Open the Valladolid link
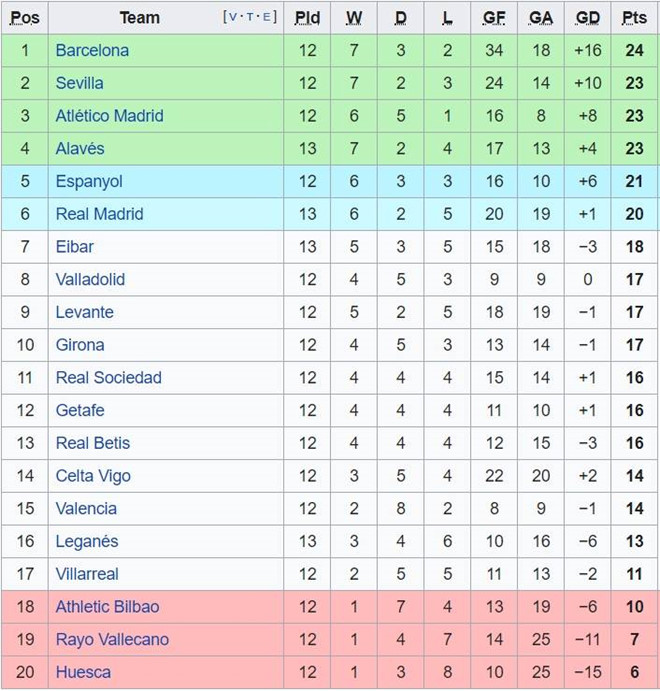The width and height of the screenshot is (660, 691). click(x=90, y=279)
